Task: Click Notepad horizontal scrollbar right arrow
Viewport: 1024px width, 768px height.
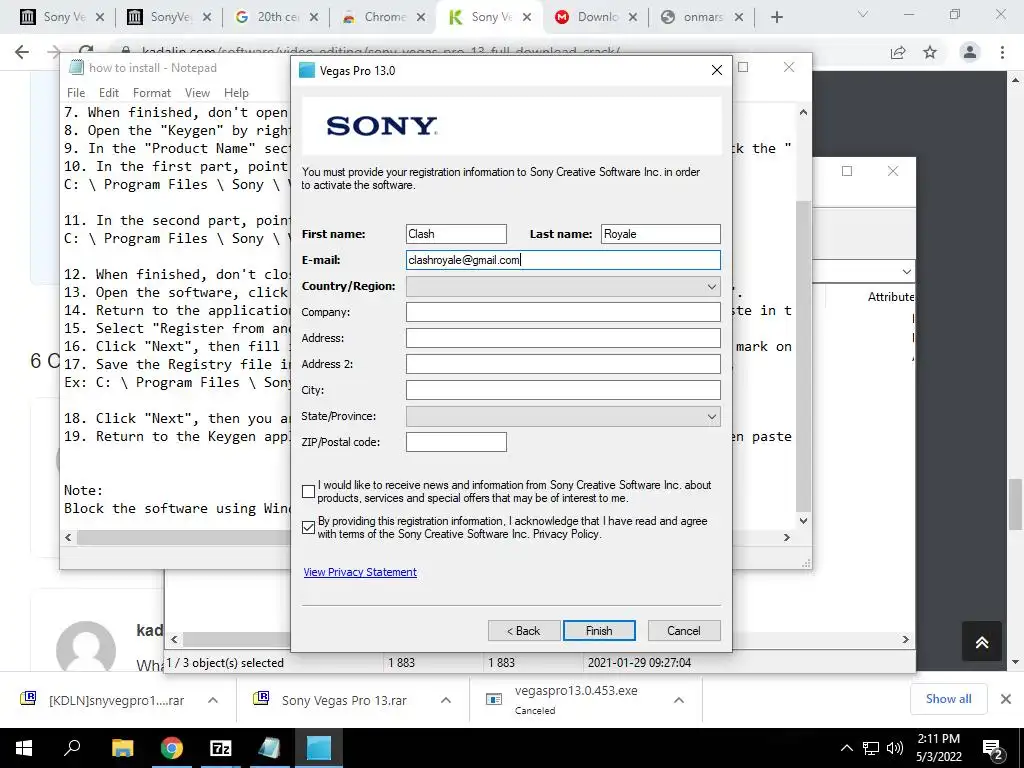Action: coord(787,537)
